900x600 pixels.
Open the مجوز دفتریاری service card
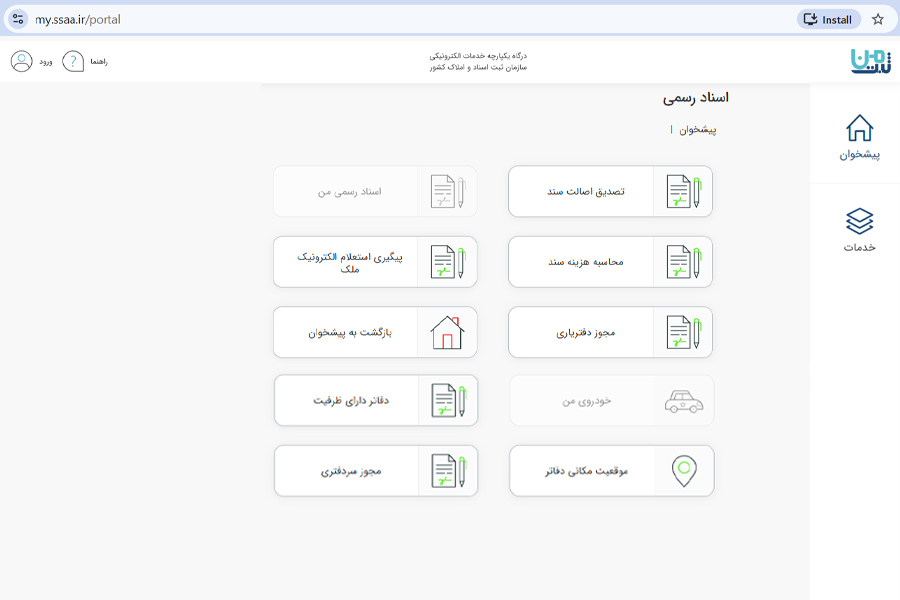pos(611,331)
